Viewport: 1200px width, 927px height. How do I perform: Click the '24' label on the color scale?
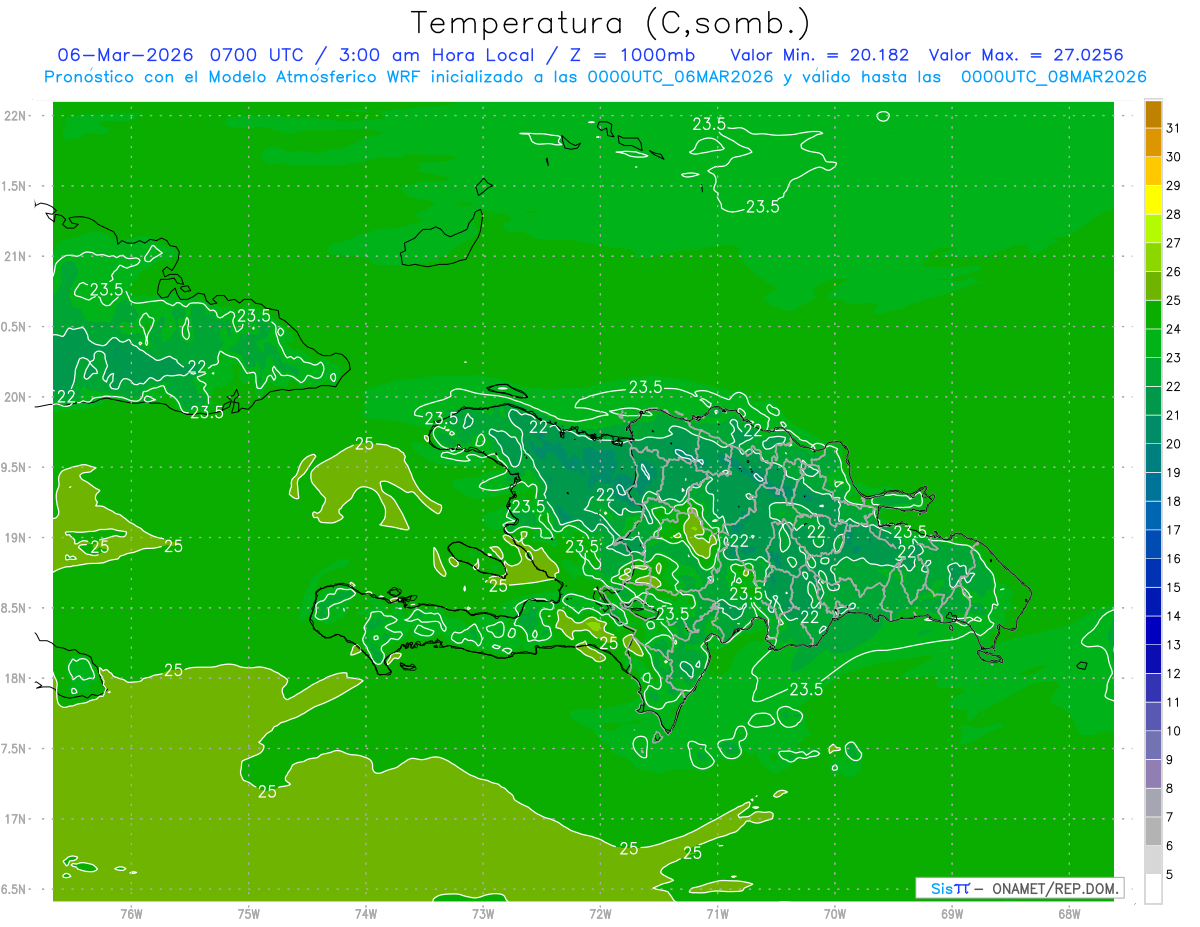tap(1173, 329)
